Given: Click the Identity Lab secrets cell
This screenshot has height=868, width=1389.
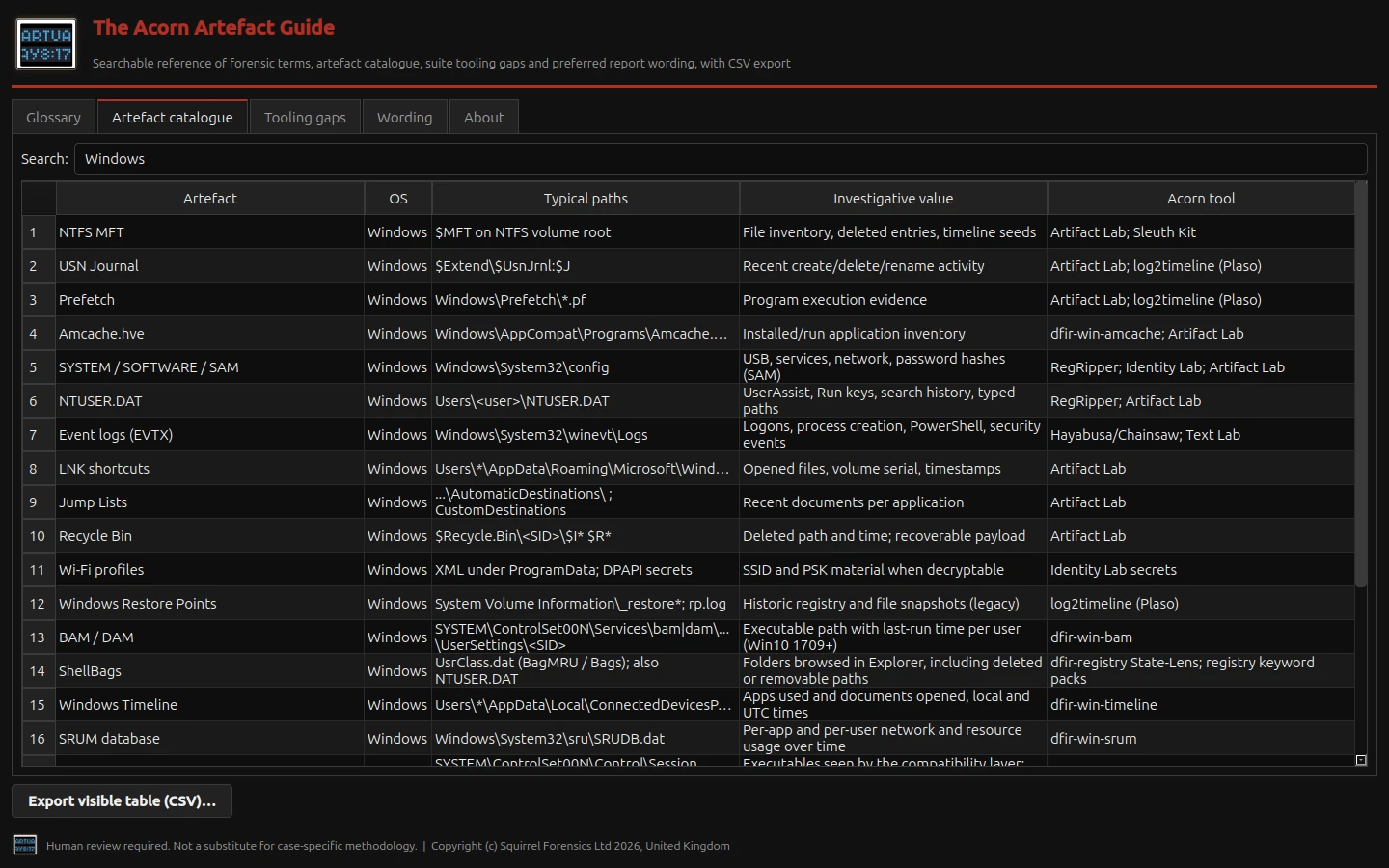Looking at the screenshot, I should tap(1201, 570).
